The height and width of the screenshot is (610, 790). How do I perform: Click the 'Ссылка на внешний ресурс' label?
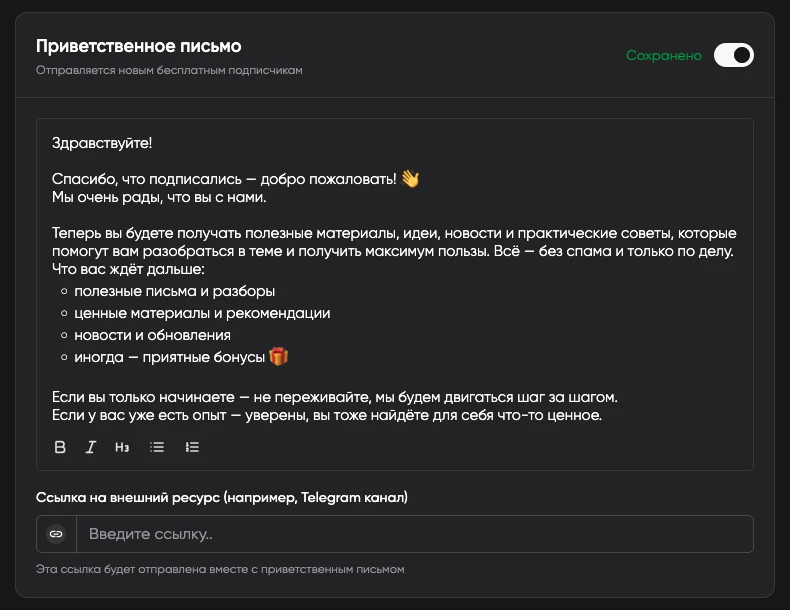222,497
